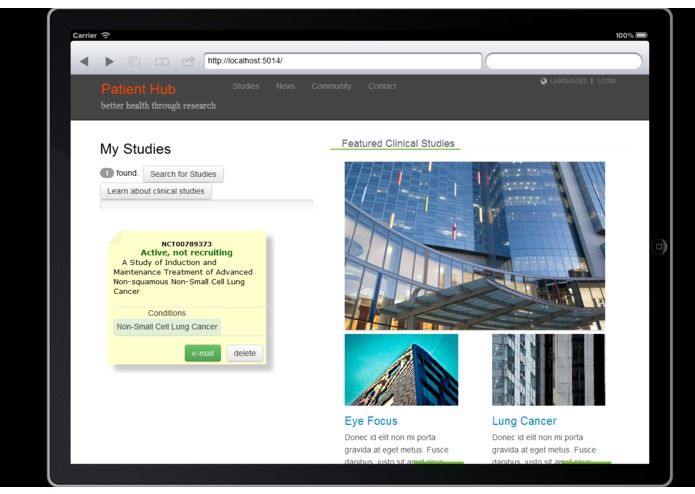Click the better health through research tagline
This screenshot has height=494, width=695.
point(158,105)
